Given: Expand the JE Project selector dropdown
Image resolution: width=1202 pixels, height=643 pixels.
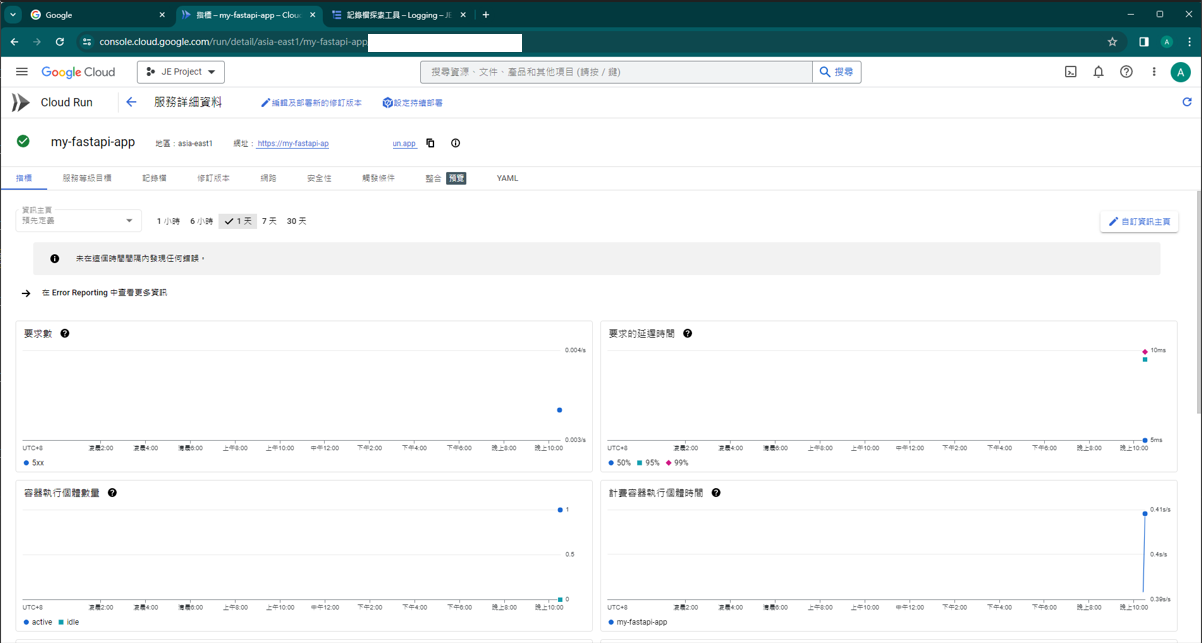Looking at the screenshot, I should point(181,72).
